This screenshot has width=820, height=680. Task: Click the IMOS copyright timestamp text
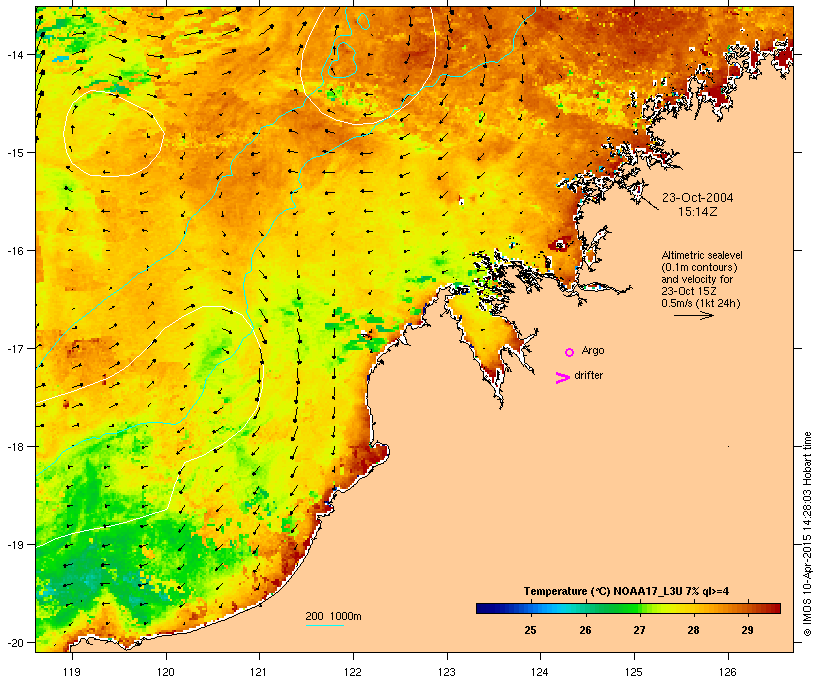(x=807, y=534)
